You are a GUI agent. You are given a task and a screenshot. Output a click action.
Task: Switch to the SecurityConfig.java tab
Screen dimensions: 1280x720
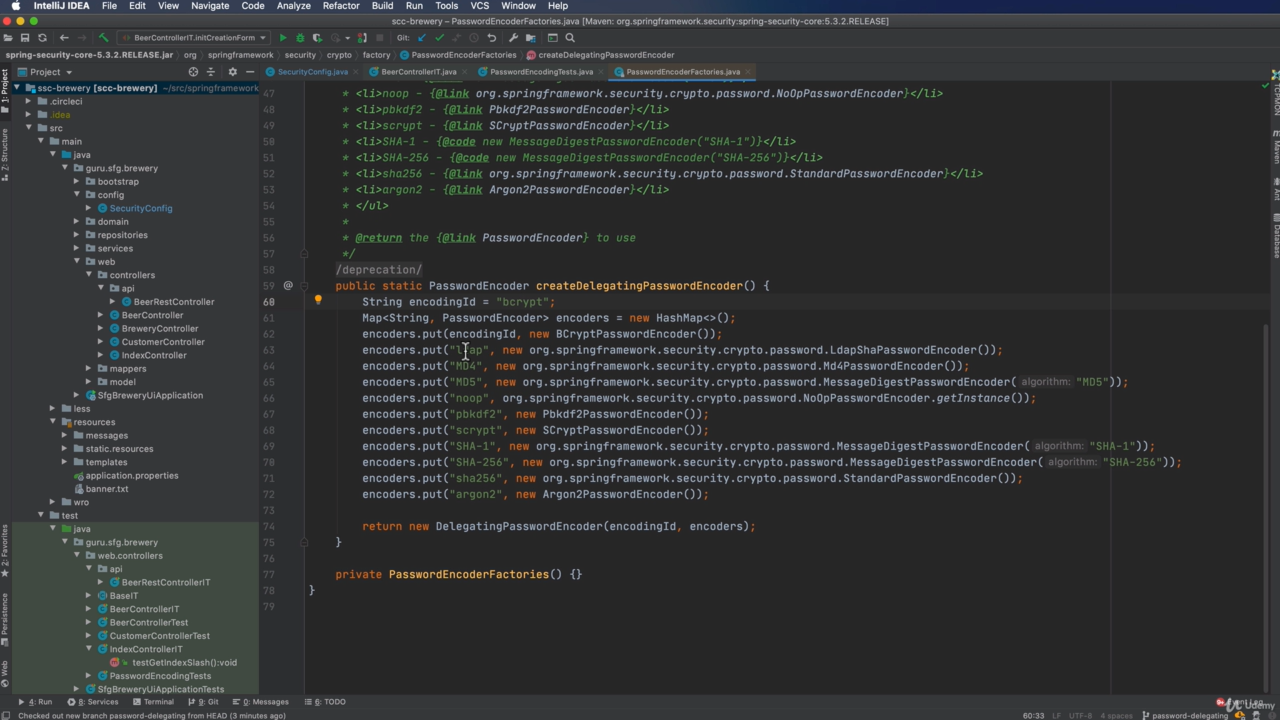(312, 72)
